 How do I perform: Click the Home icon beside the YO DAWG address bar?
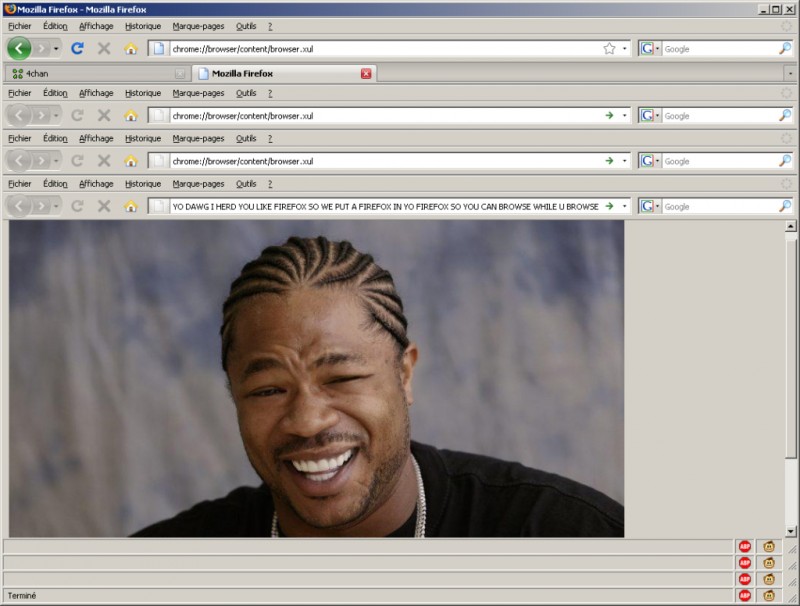(x=131, y=206)
